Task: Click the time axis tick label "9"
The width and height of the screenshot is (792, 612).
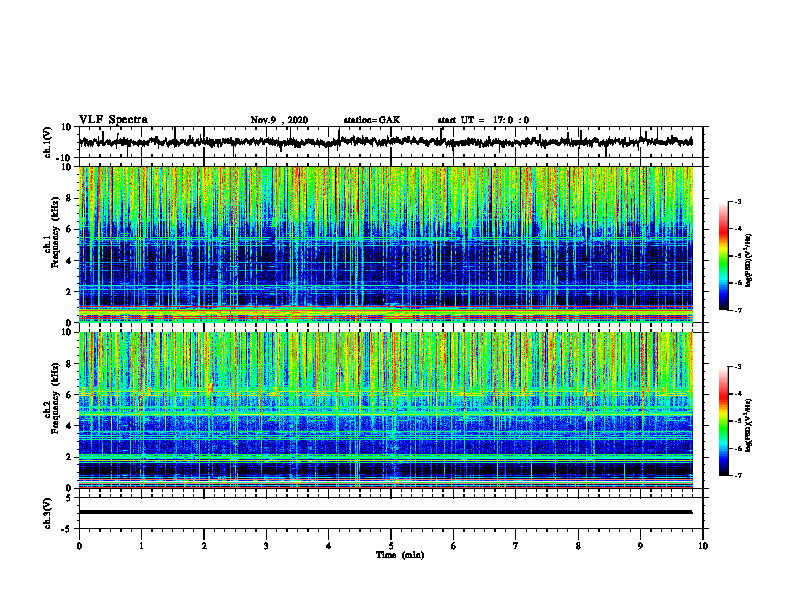Action: point(640,546)
